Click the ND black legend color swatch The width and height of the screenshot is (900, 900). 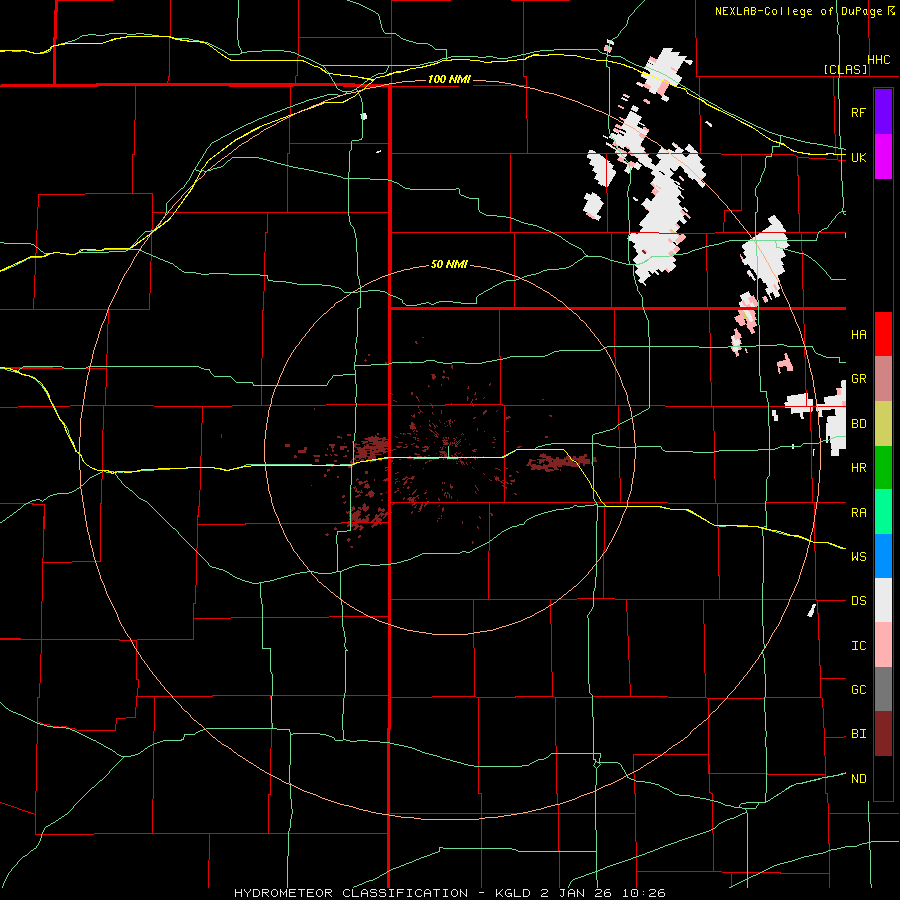click(883, 778)
